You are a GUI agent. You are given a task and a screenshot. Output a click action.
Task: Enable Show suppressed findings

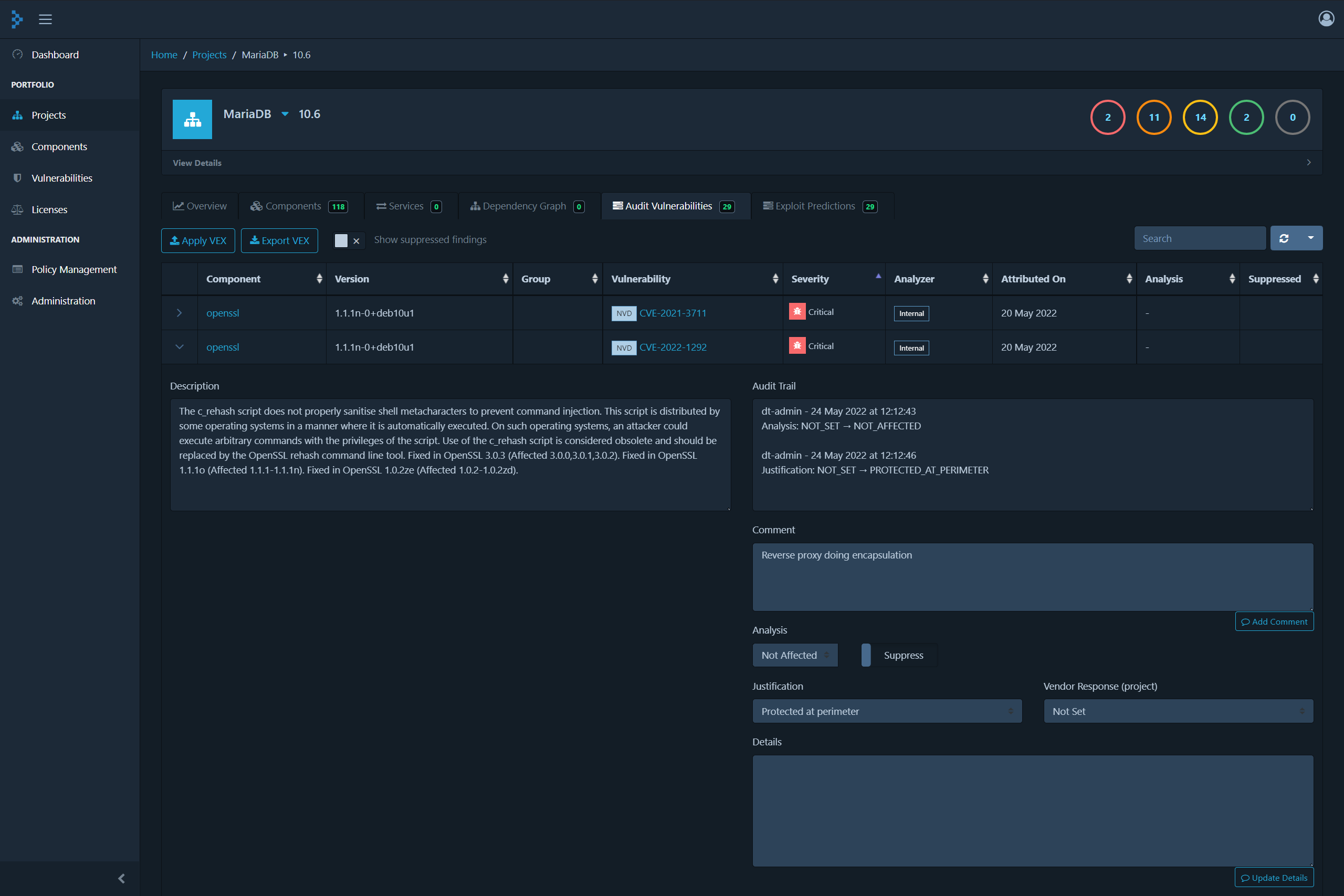342,240
